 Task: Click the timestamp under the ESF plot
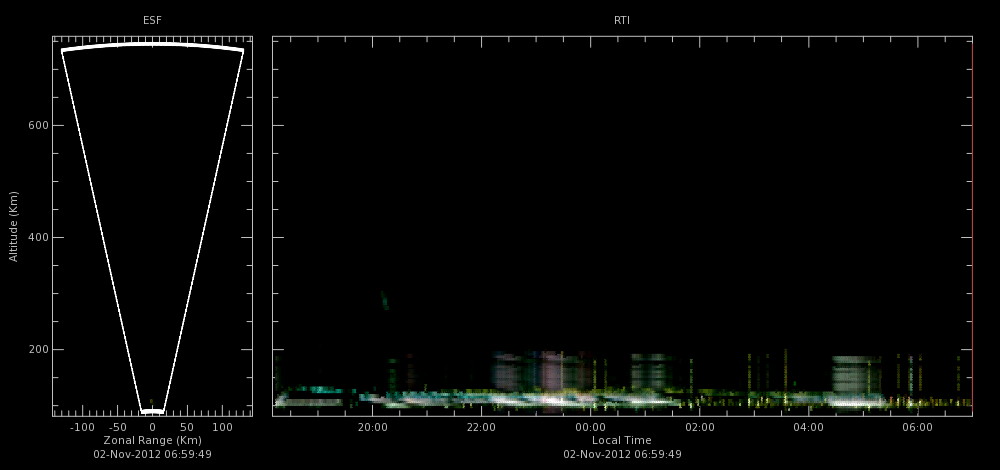click(152, 454)
